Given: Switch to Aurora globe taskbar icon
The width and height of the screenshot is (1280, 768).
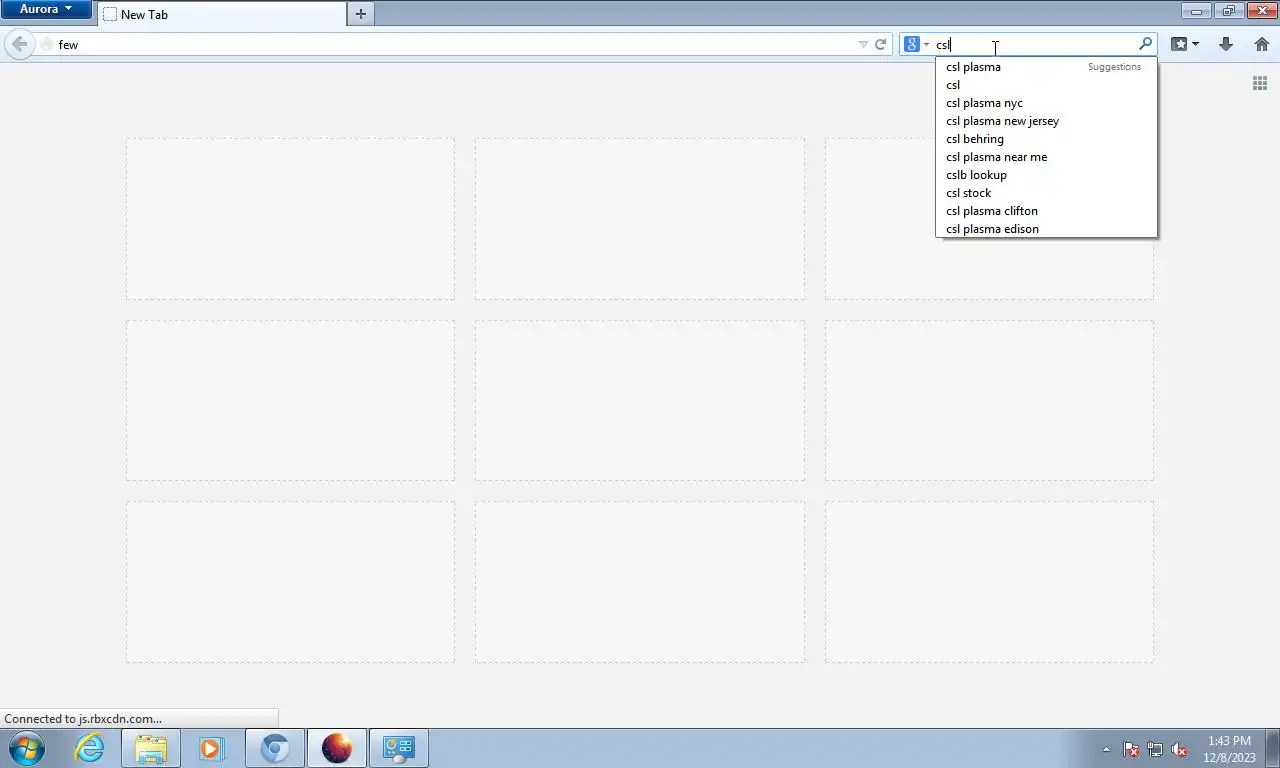Looking at the screenshot, I should click(337, 748).
